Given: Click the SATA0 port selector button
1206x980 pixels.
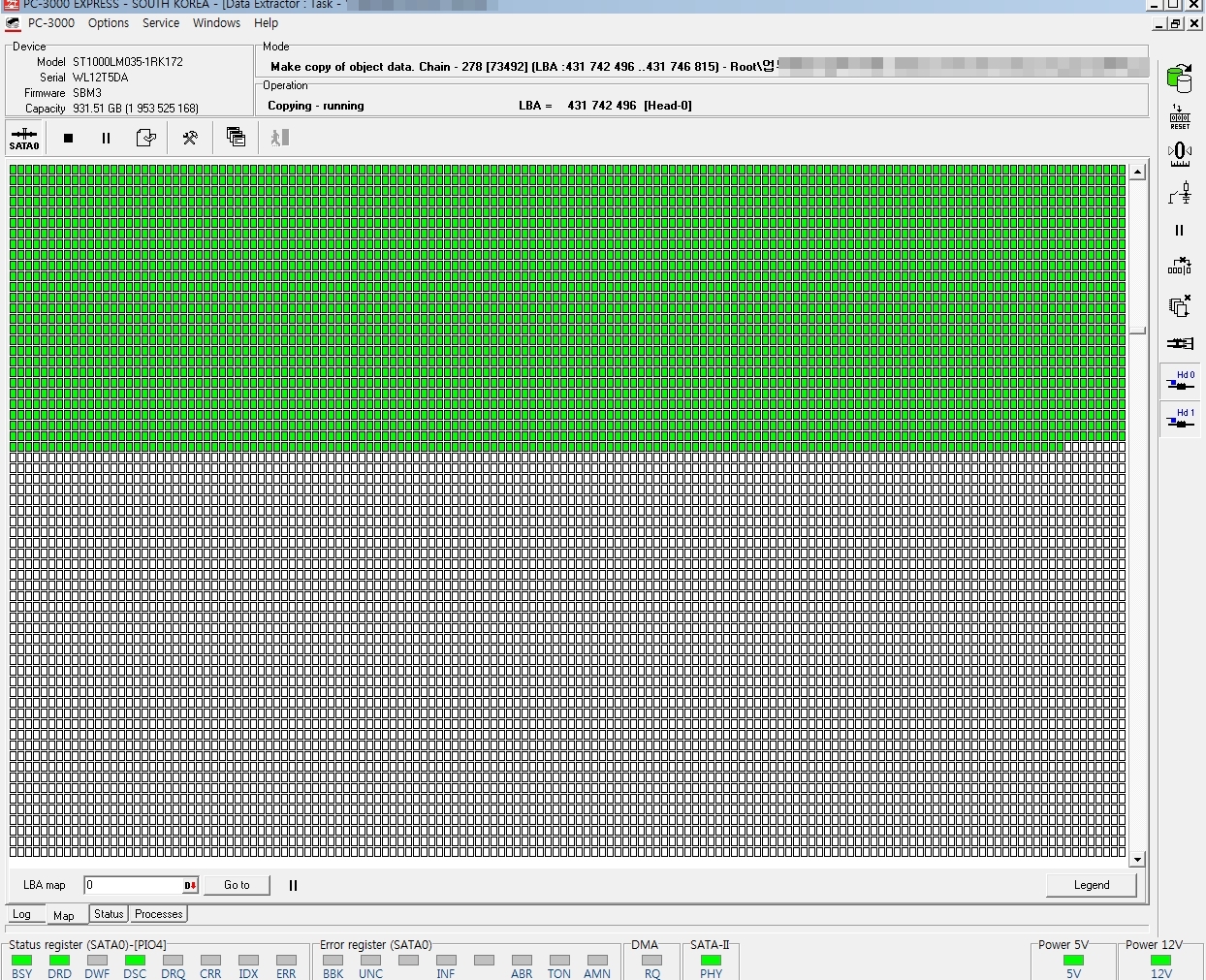Looking at the screenshot, I should 24,139.
